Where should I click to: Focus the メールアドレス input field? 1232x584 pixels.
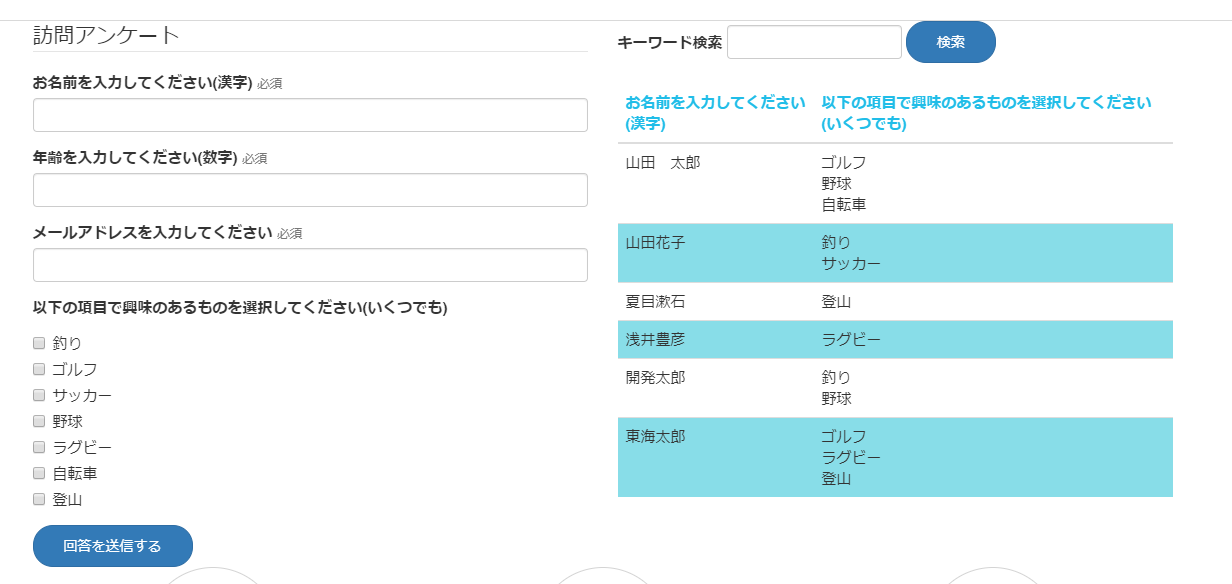coord(310,265)
